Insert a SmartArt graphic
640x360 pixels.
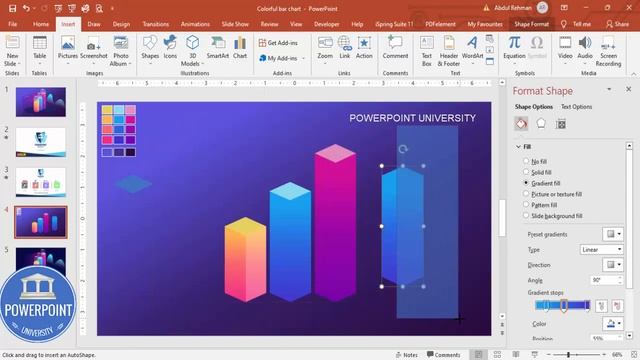pyautogui.click(x=218, y=48)
